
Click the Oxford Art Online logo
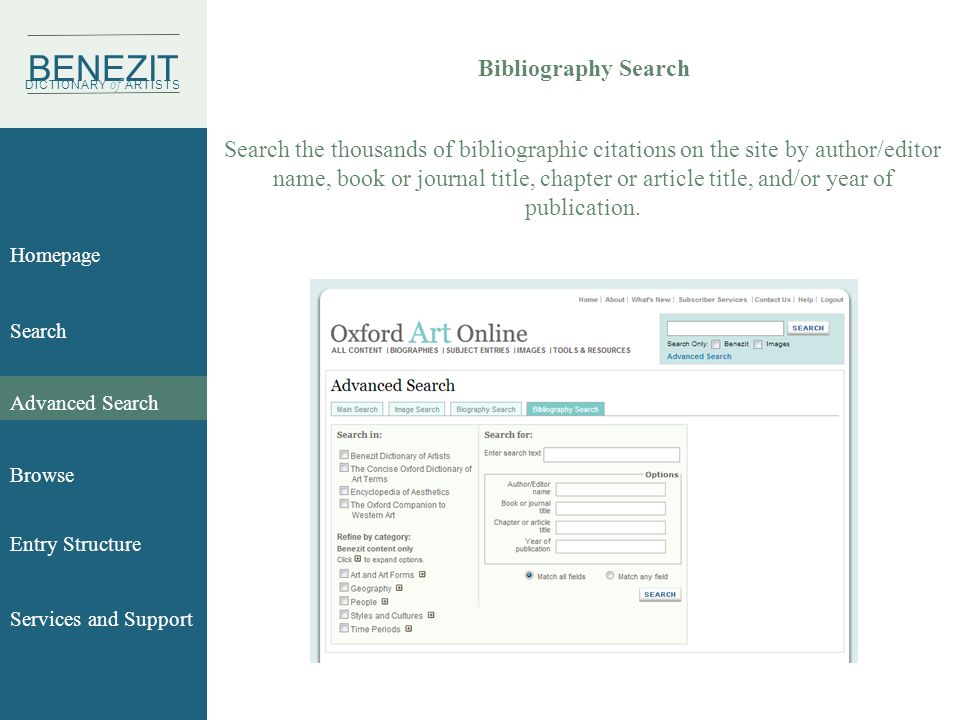coord(429,333)
